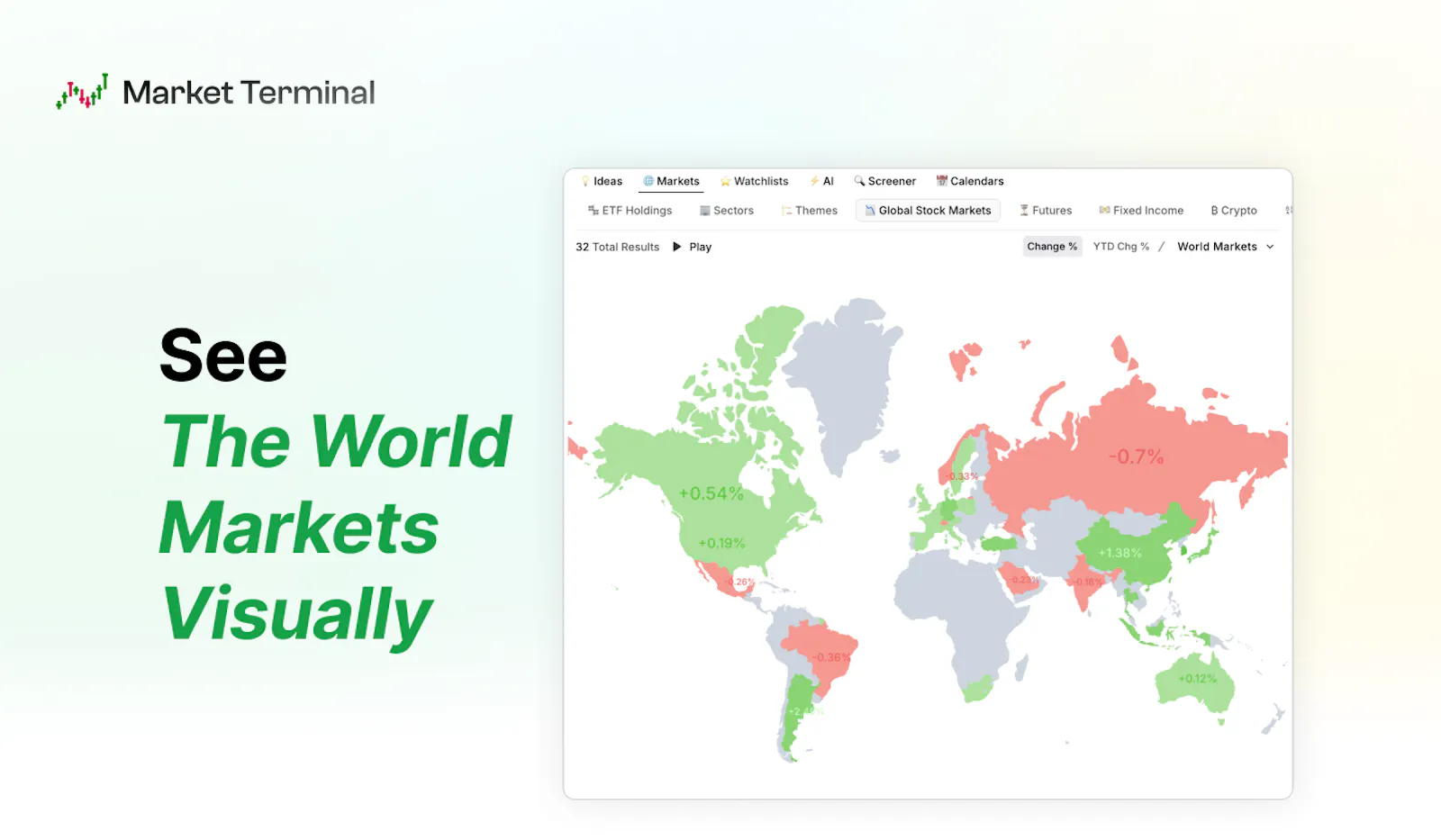The width and height of the screenshot is (1441, 840).
Task: Select ETF Holdings sub-tab
Action: pos(630,211)
